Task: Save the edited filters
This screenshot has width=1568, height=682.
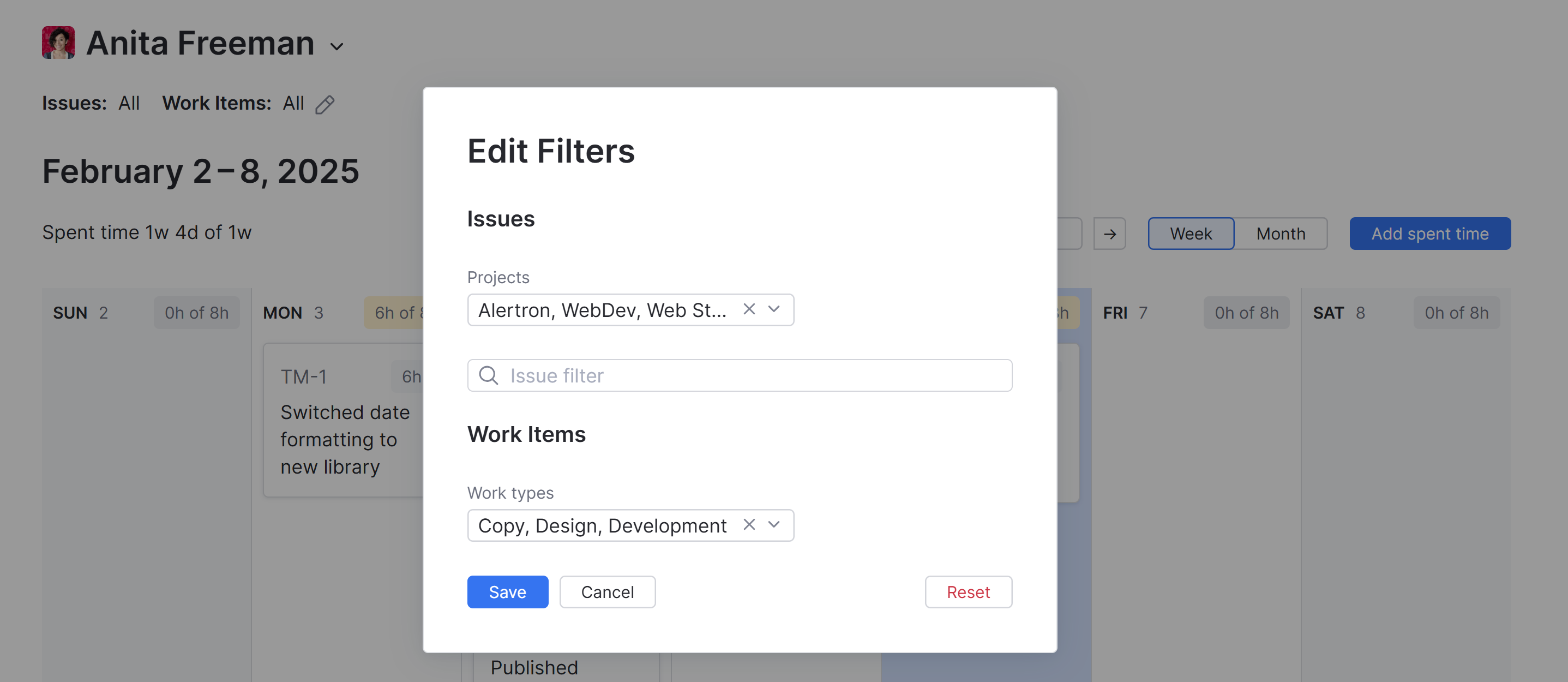Action: click(508, 591)
